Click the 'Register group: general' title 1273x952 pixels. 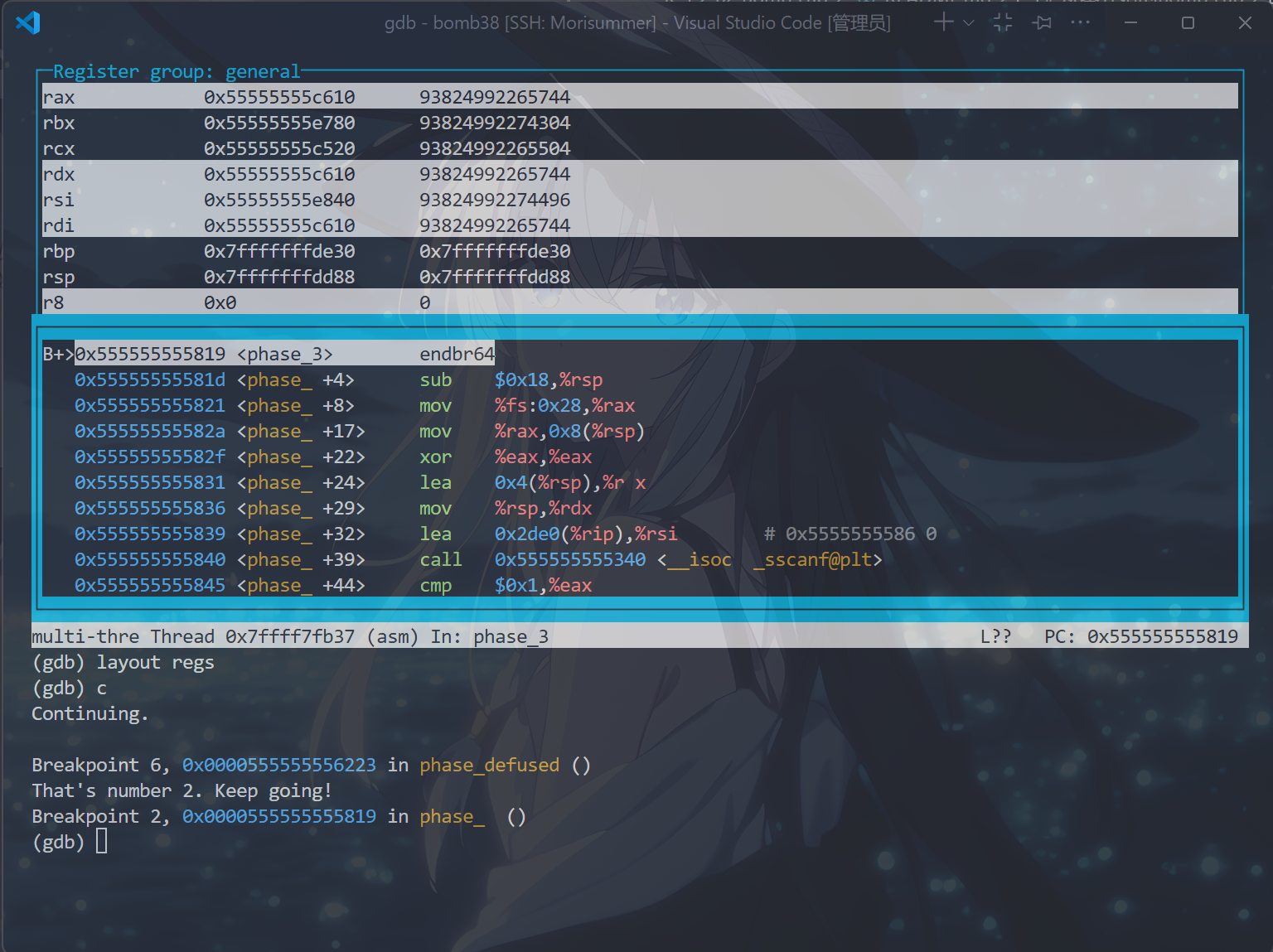(x=176, y=71)
